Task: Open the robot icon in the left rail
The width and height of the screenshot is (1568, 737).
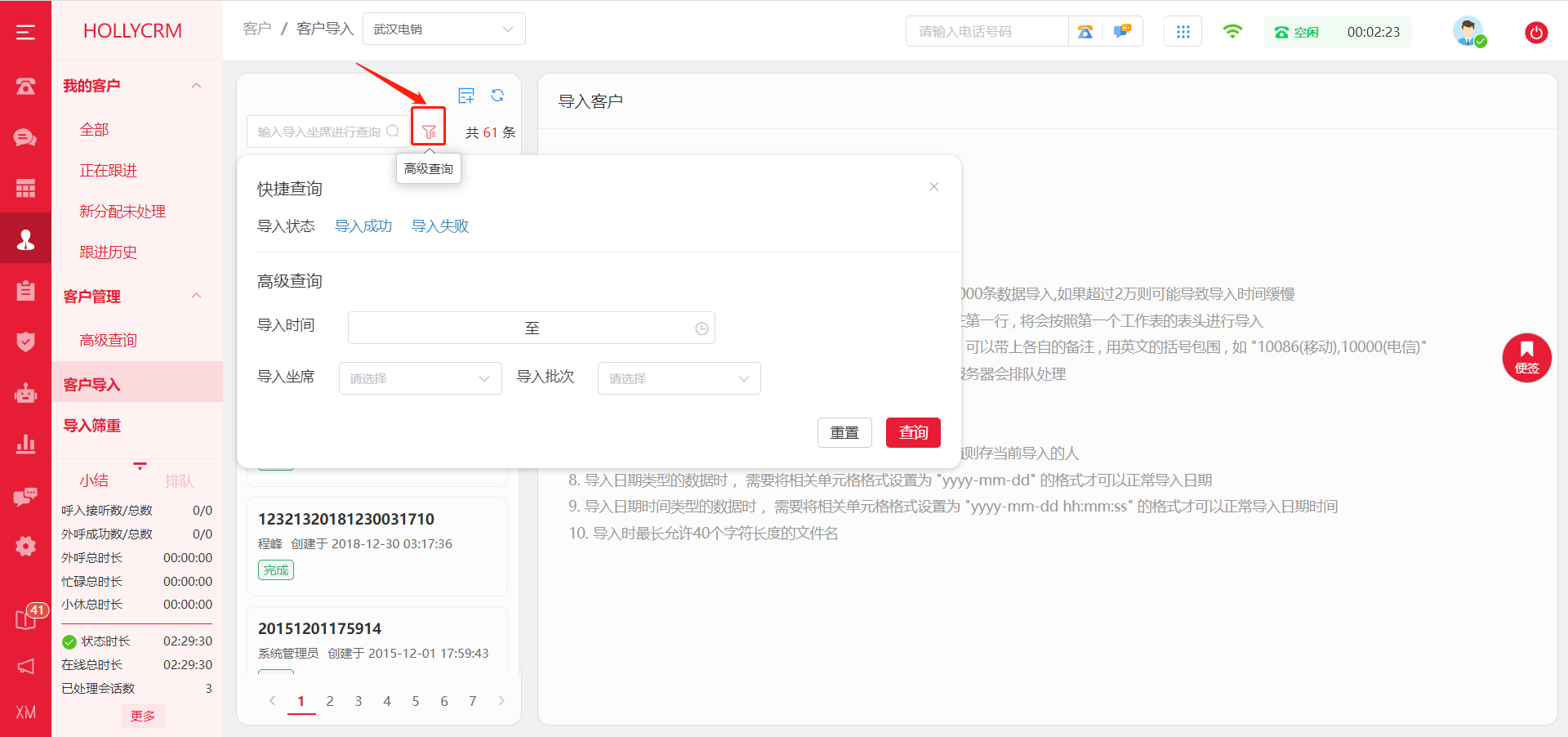Action: coord(25,393)
